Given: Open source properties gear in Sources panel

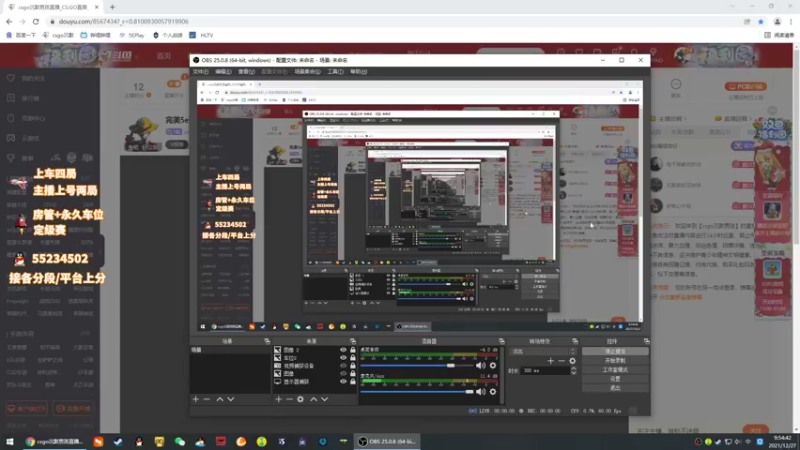Looking at the screenshot, I should pos(301,399).
